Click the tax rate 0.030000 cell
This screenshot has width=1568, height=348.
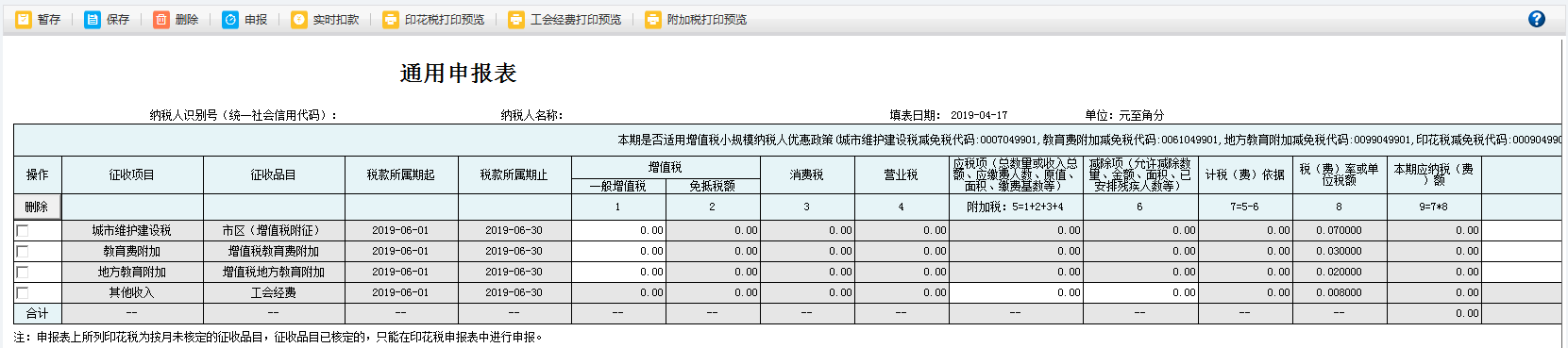[x=1340, y=251]
